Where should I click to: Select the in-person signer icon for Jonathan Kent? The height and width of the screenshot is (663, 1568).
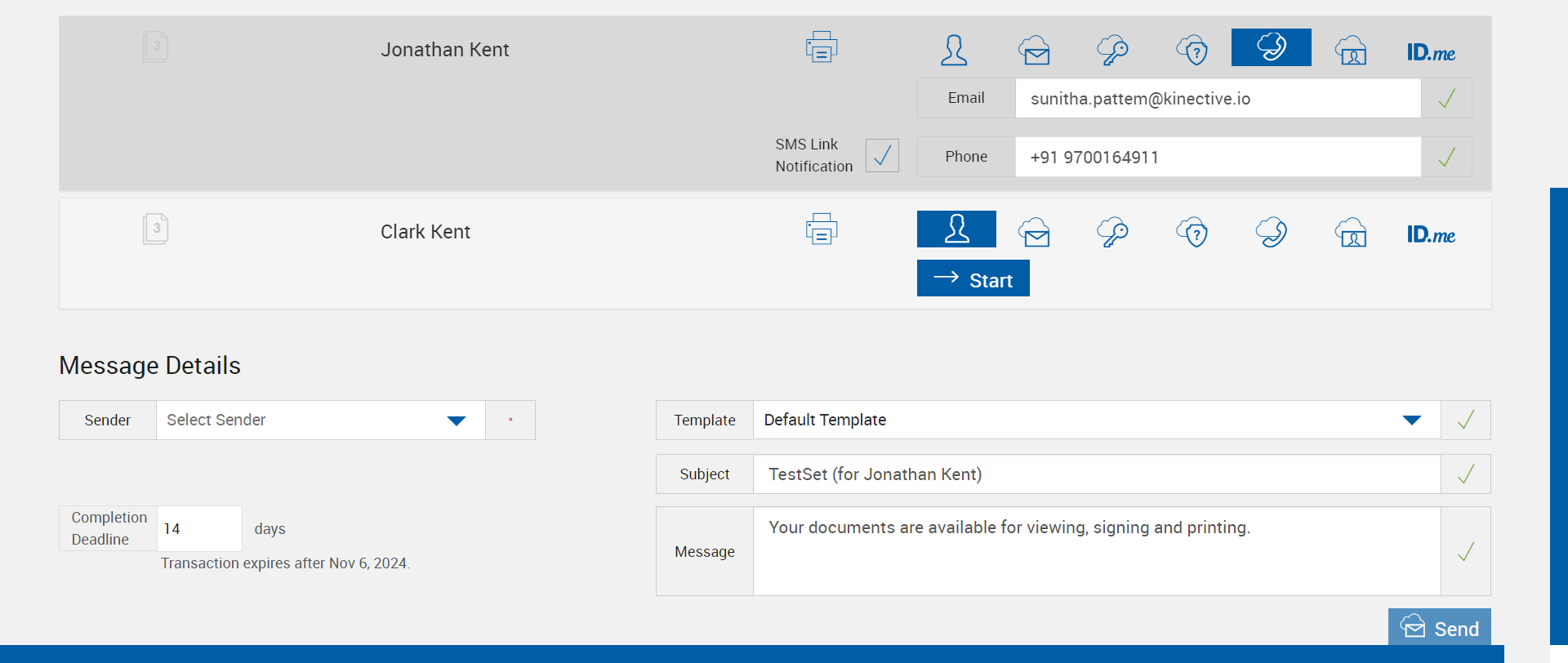click(954, 50)
